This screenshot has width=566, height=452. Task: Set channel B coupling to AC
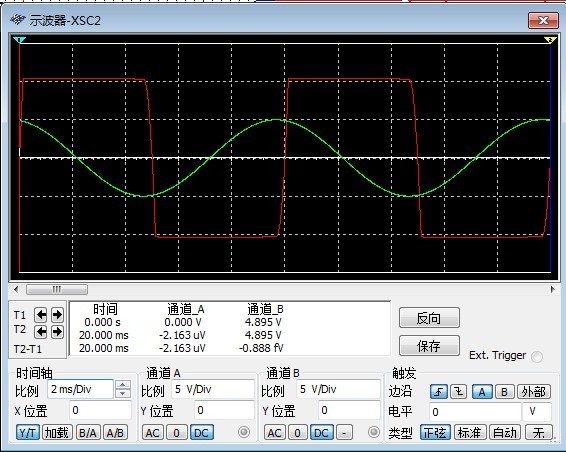click(x=274, y=433)
